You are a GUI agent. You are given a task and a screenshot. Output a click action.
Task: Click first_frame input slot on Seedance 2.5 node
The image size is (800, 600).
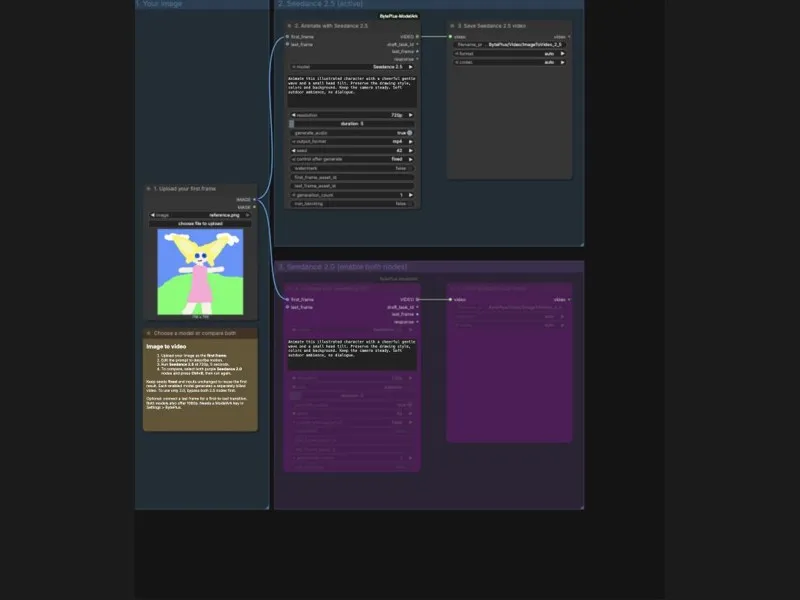(x=287, y=37)
